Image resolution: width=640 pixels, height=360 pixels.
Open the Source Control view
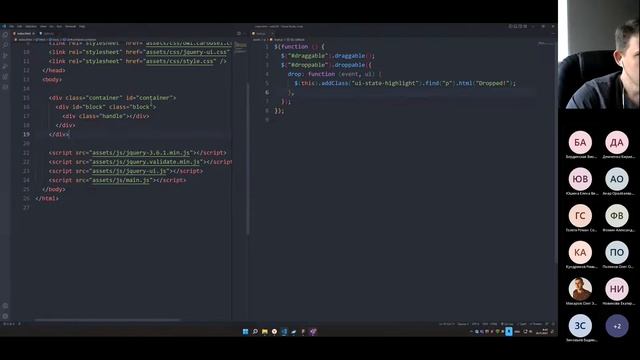(x=5, y=56)
